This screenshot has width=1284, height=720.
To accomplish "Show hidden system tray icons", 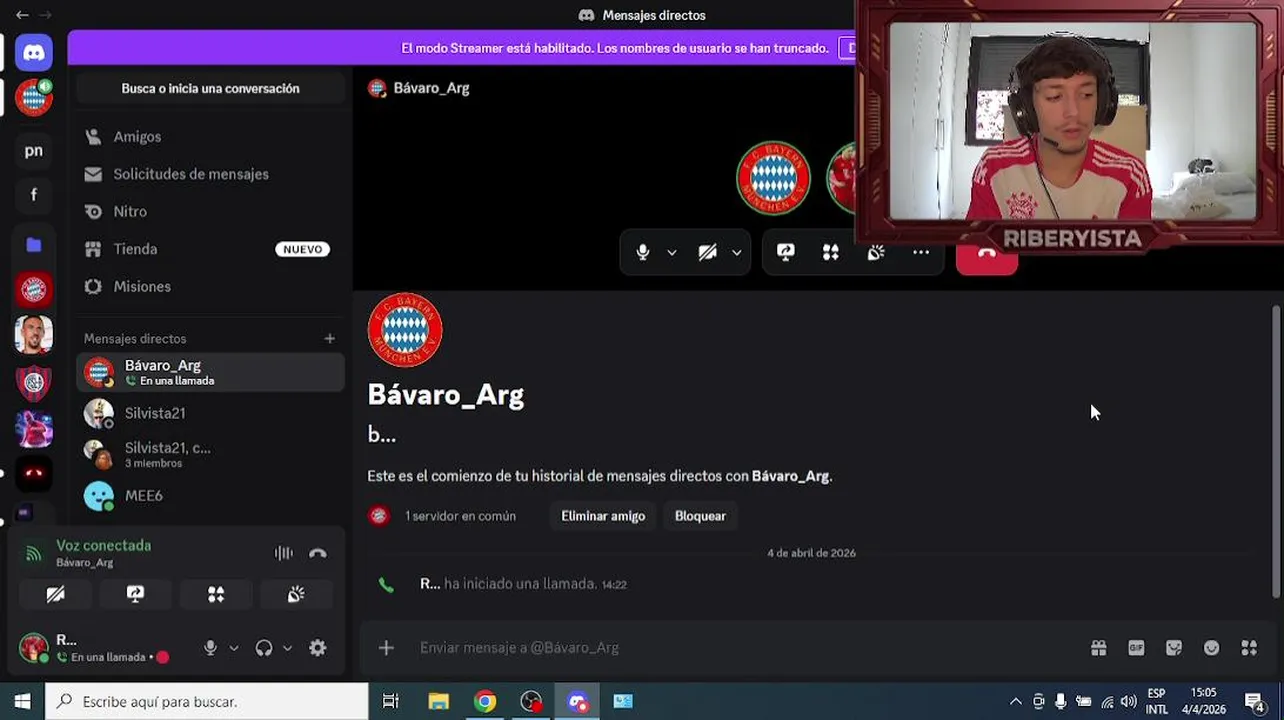I will pyautogui.click(x=1016, y=702).
